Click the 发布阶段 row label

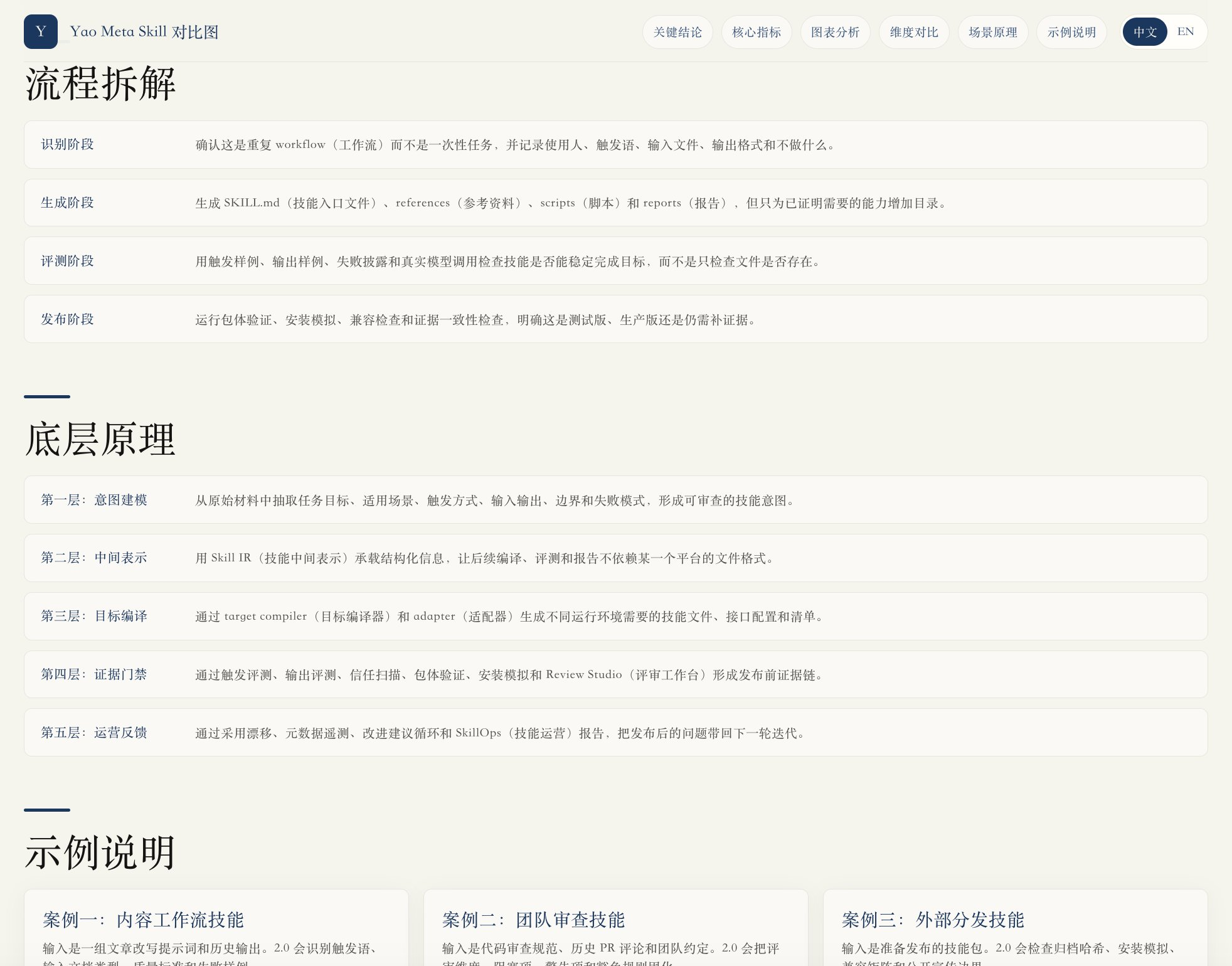67,319
